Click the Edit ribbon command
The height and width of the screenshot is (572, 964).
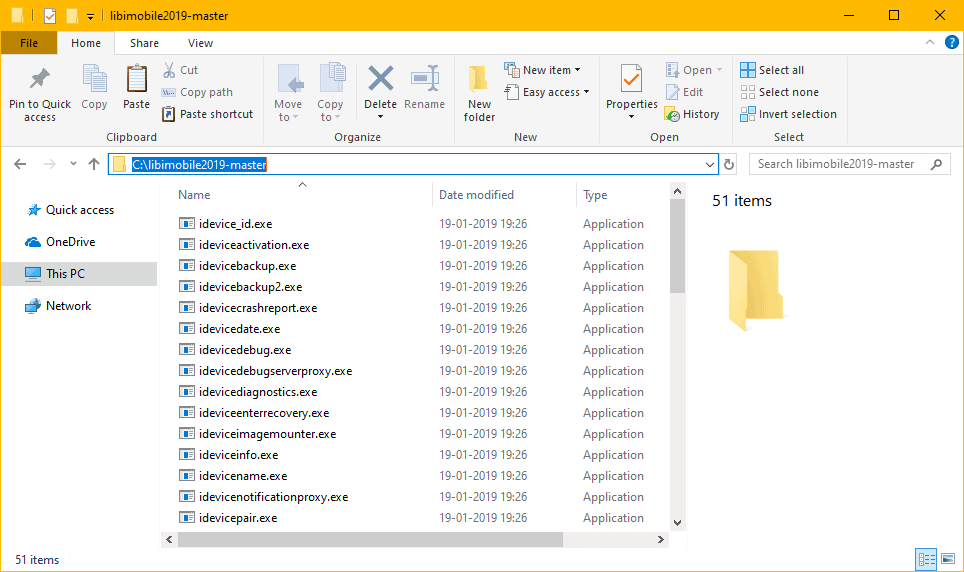(x=684, y=92)
